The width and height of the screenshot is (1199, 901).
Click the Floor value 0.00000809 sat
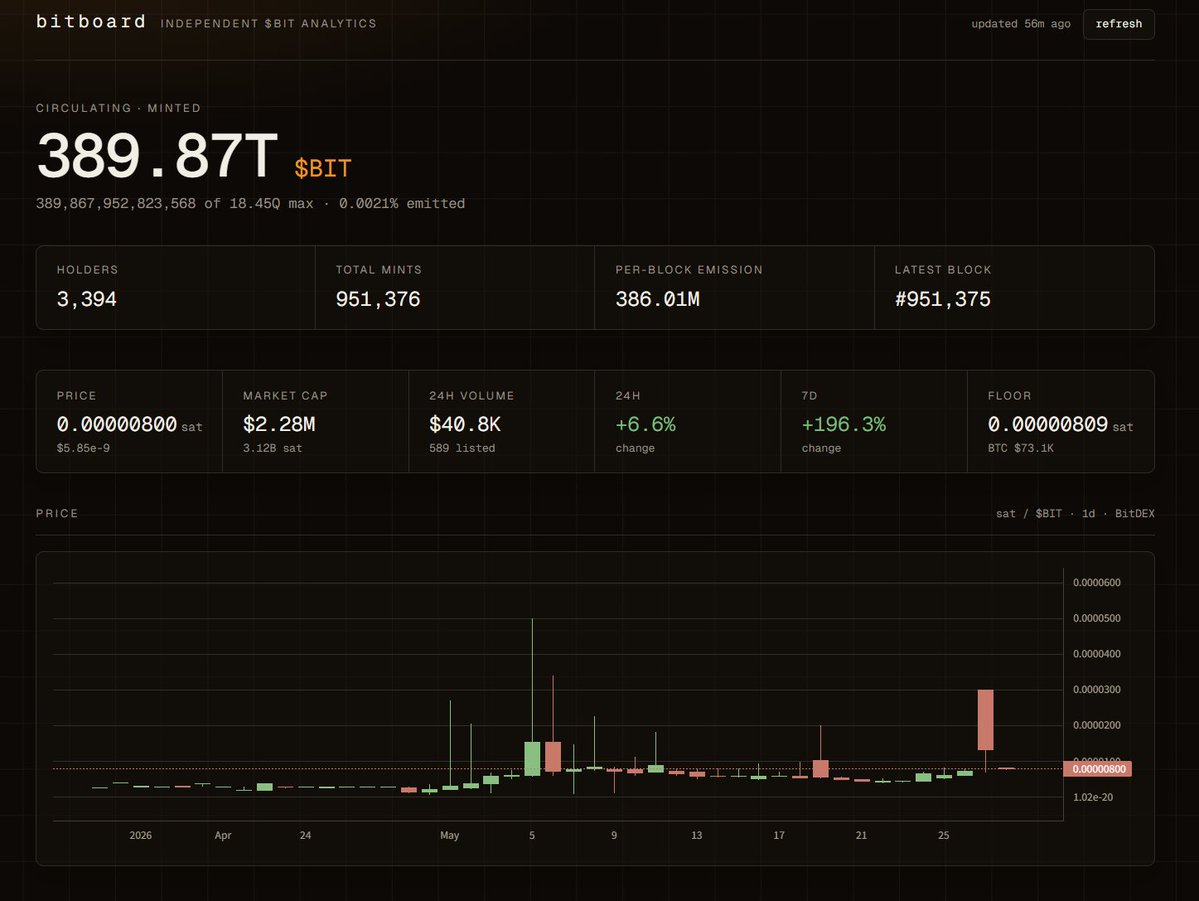coord(1060,424)
